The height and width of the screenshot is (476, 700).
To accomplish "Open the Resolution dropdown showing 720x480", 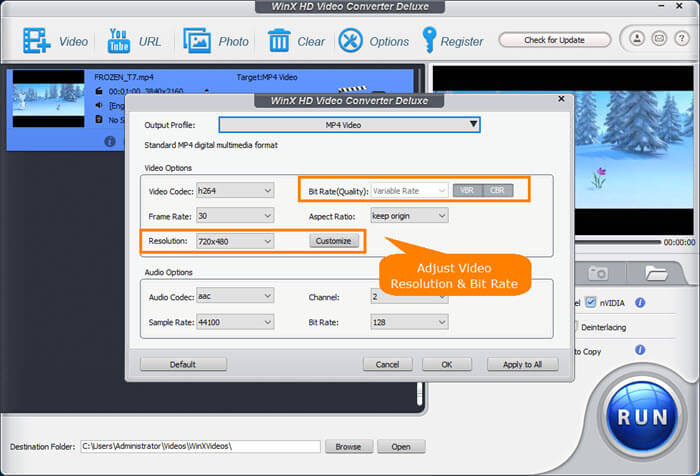I will pos(234,241).
